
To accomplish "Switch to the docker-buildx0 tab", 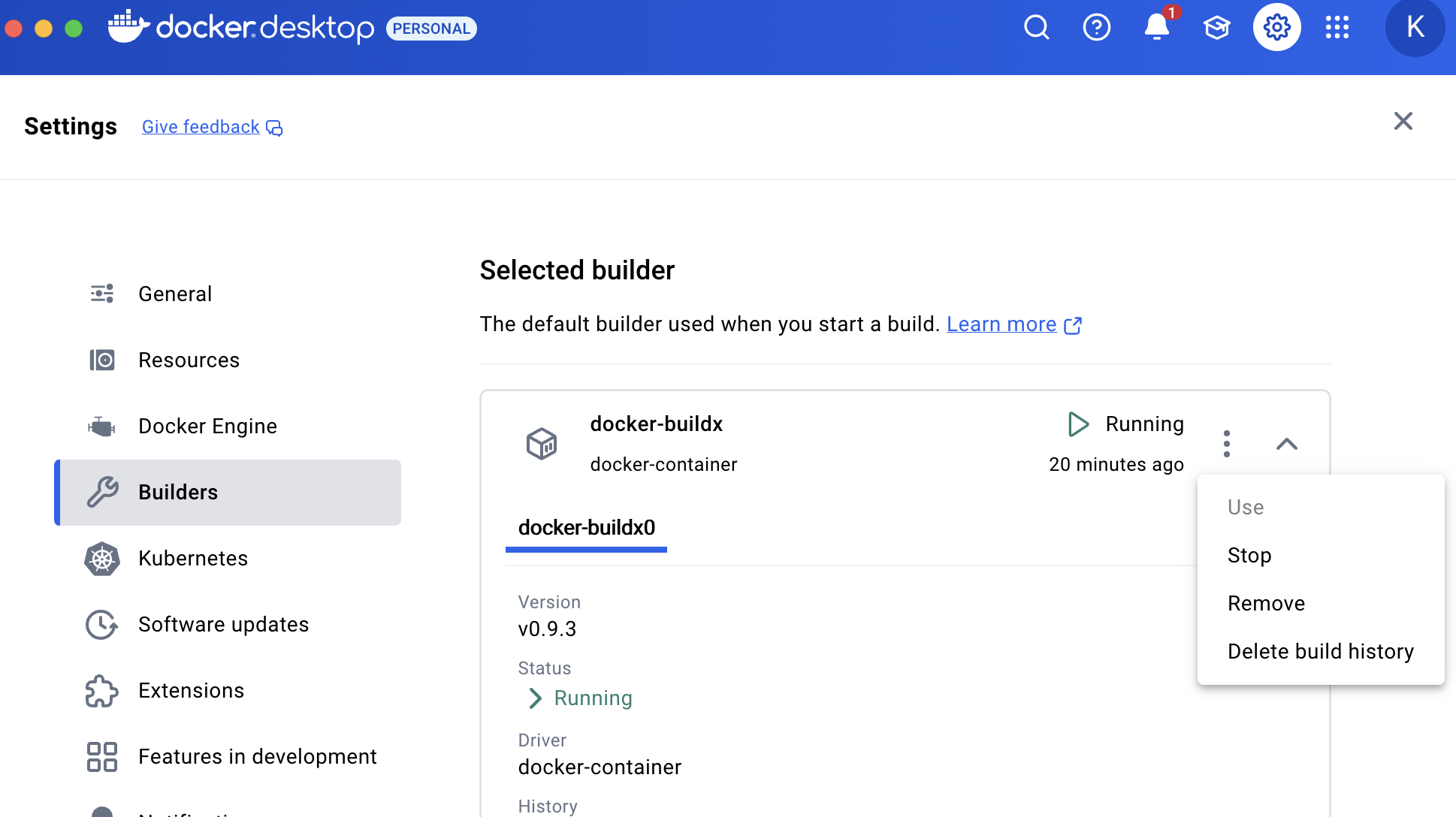I will 586,528.
